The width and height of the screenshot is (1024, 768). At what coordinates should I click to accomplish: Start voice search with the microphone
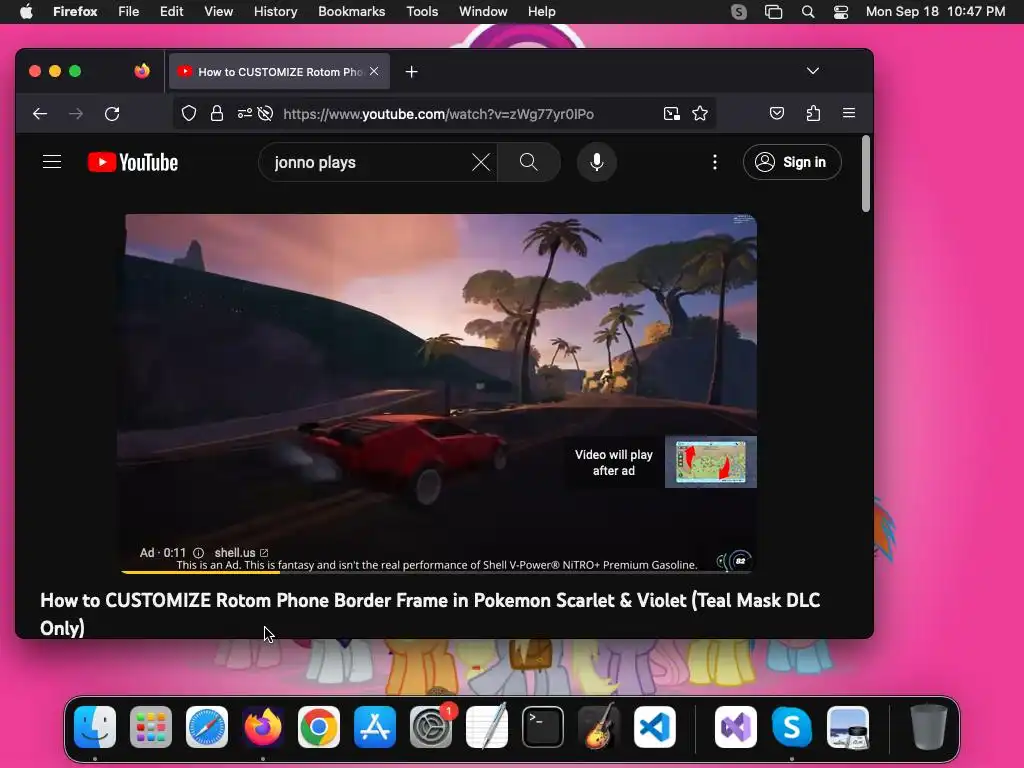pos(596,162)
